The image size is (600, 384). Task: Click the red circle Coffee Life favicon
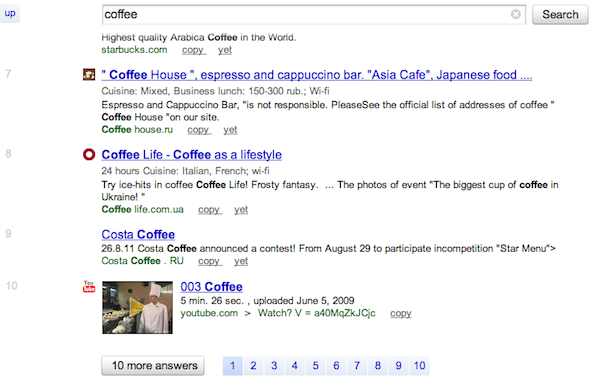89,155
